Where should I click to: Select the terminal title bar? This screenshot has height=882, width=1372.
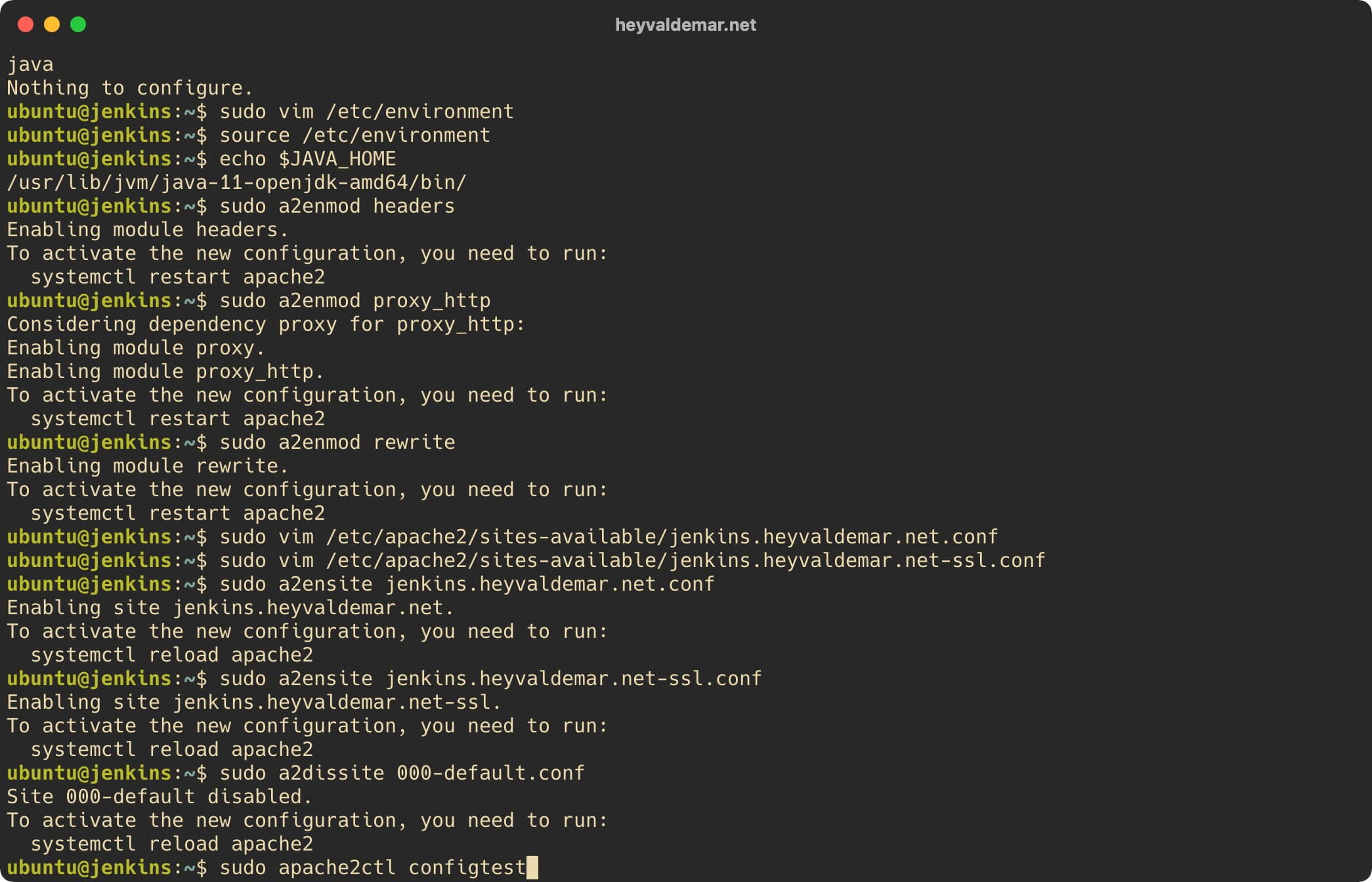pyautogui.click(x=686, y=24)
